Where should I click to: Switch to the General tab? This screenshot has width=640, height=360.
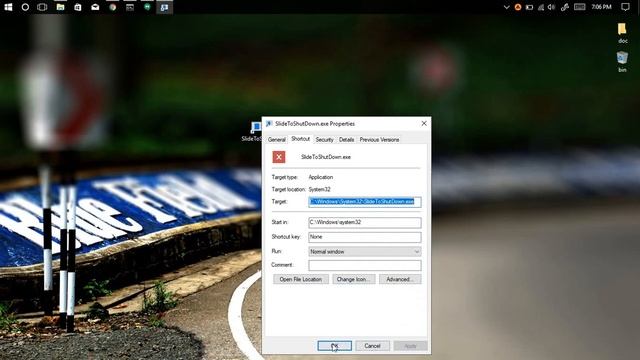pos(276,140)
